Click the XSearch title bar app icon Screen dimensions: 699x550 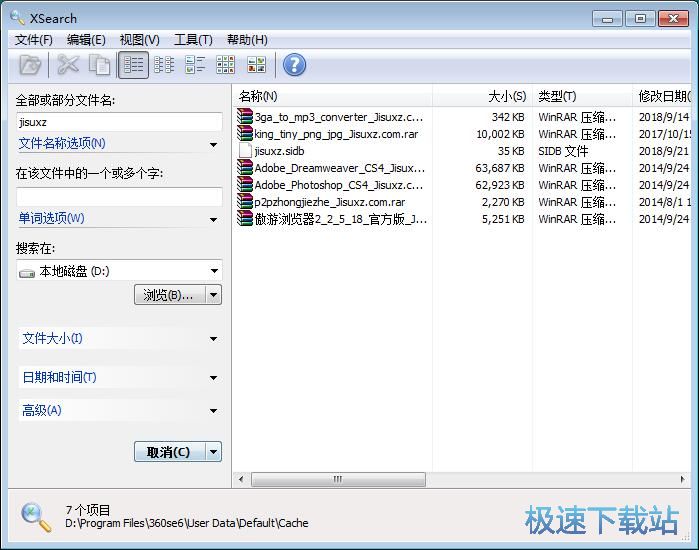coord(17,18)
